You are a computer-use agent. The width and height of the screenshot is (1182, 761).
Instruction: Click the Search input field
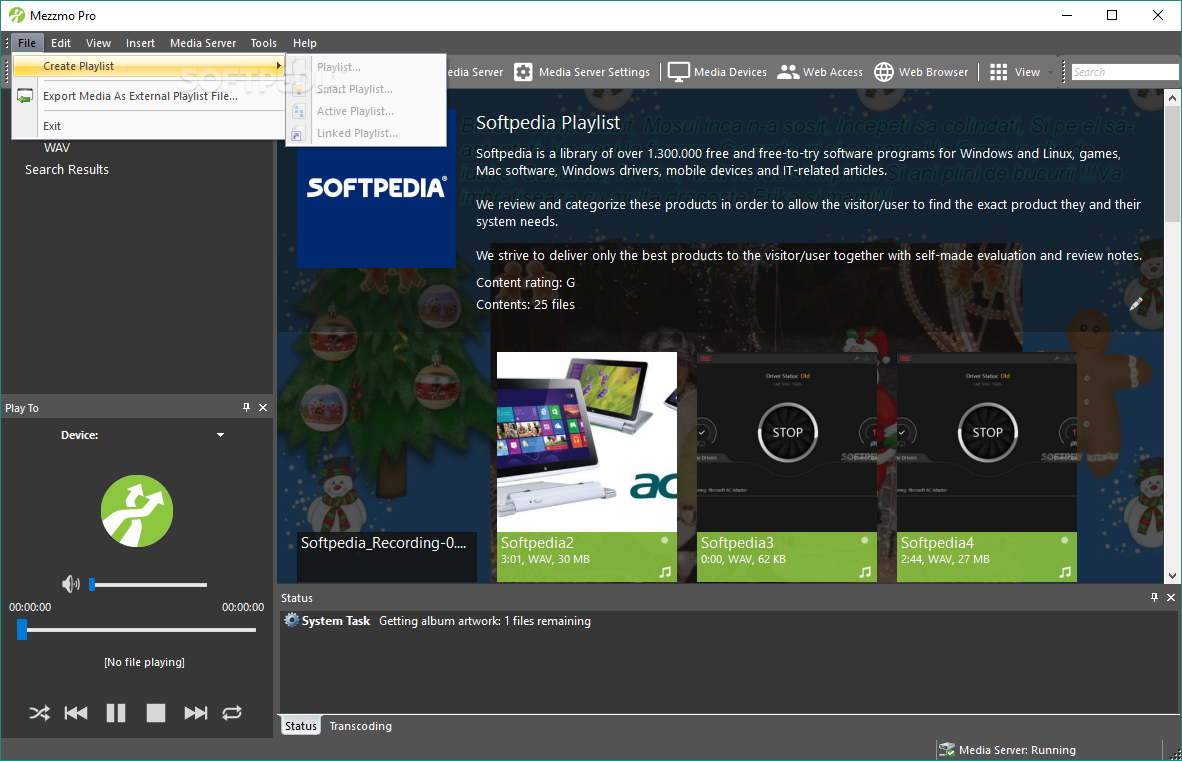click(x=1125, y=72)
